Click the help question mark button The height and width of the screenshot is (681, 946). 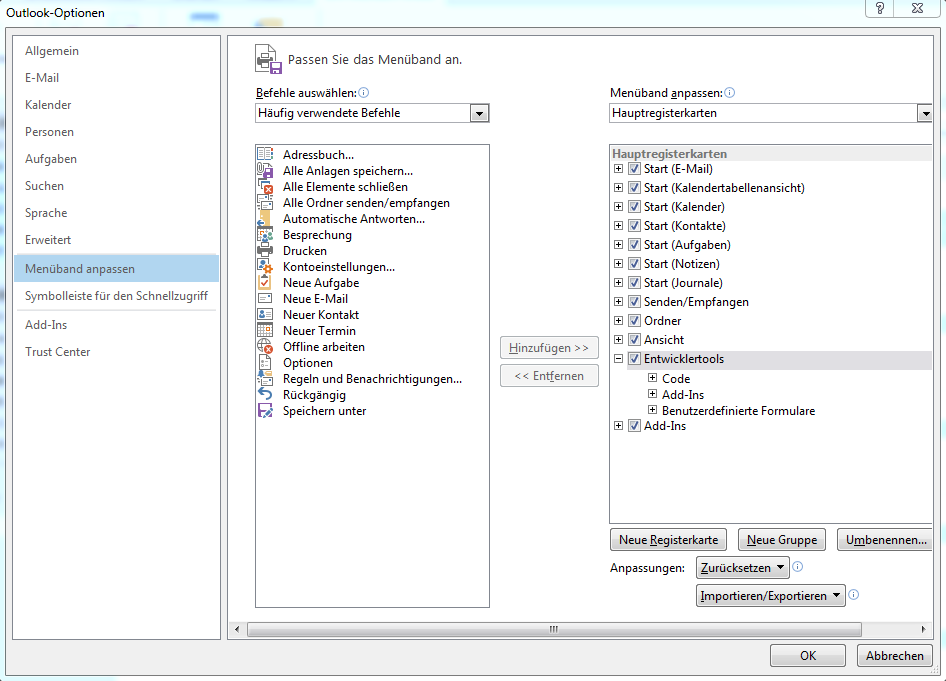click(880, 8)
